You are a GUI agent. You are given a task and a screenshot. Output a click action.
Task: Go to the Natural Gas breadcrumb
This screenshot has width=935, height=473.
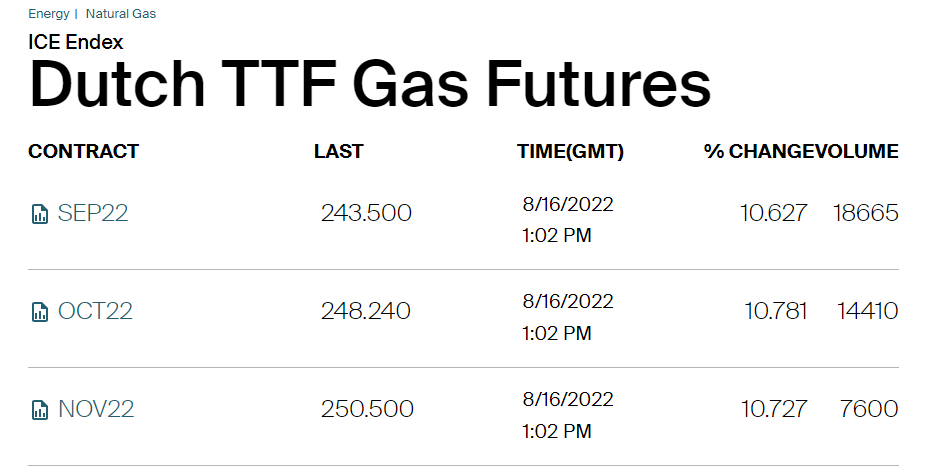click(x=121, y=14)
